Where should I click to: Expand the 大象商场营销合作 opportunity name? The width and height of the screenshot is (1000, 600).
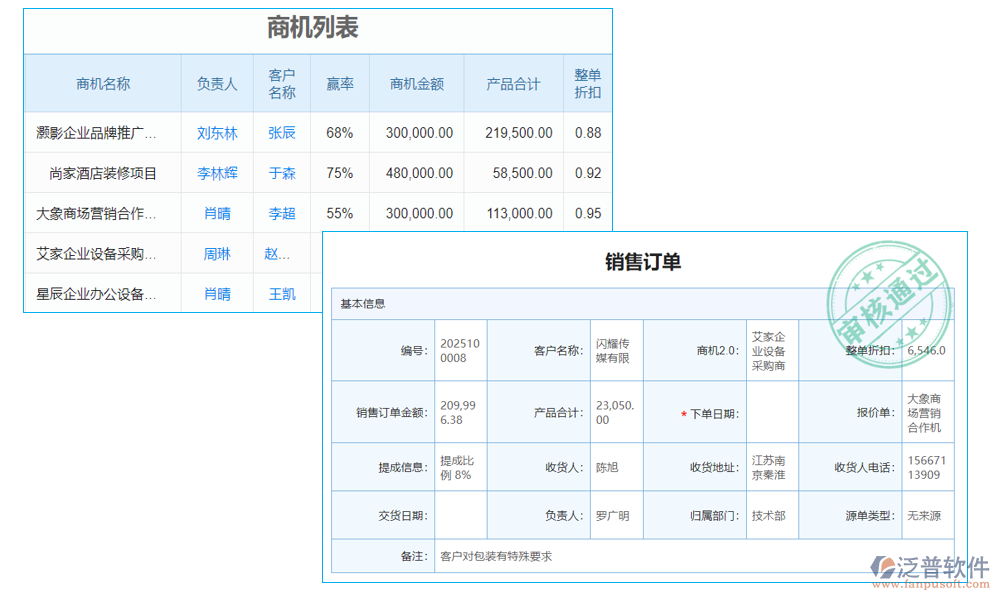(x=103, y=212)
